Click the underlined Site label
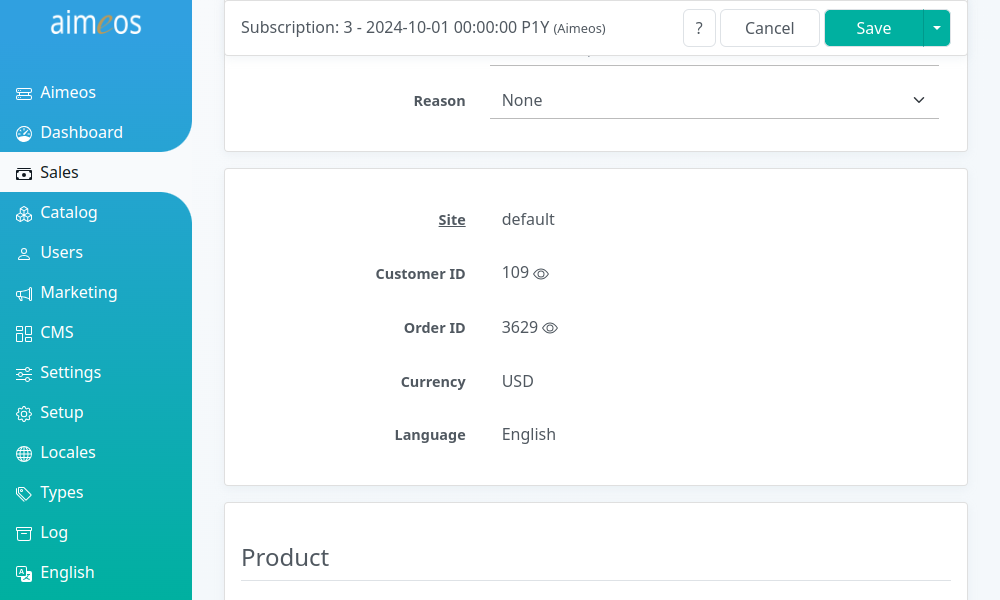Viewport: 1000px width, 600px height. tap(452, 220)
